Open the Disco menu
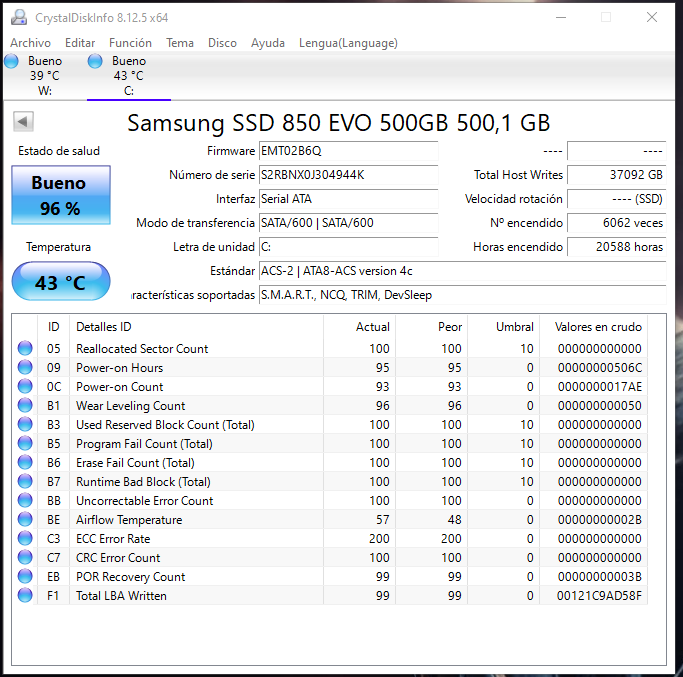 (222, 43)
